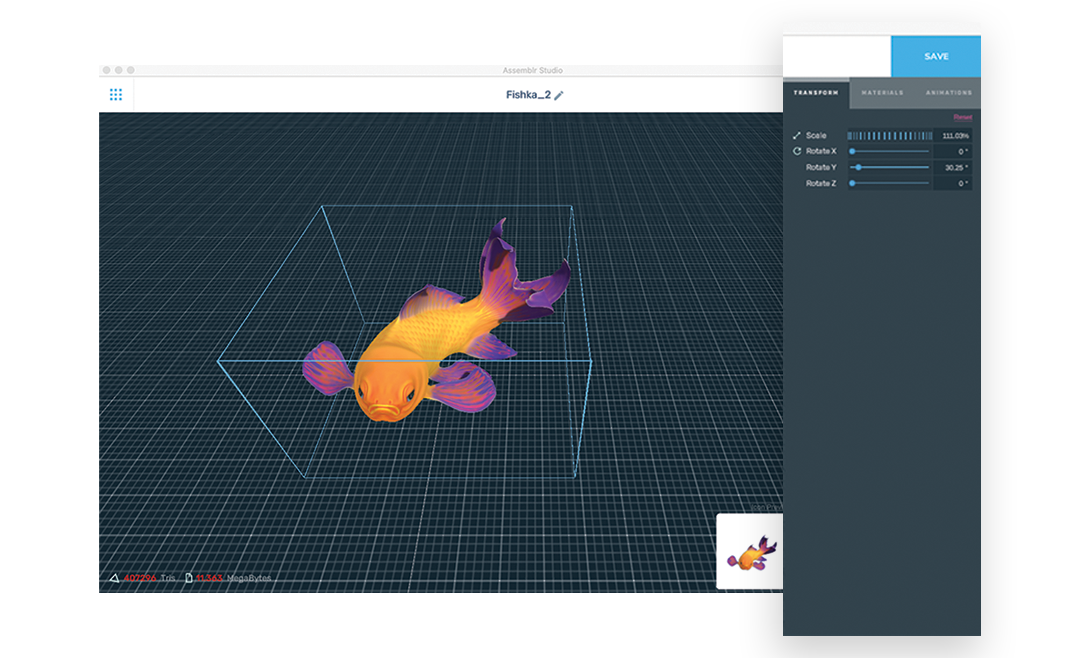Click the Rotate X slider handle
Viewport: 1080px width, 658px height.
(852, 152)
